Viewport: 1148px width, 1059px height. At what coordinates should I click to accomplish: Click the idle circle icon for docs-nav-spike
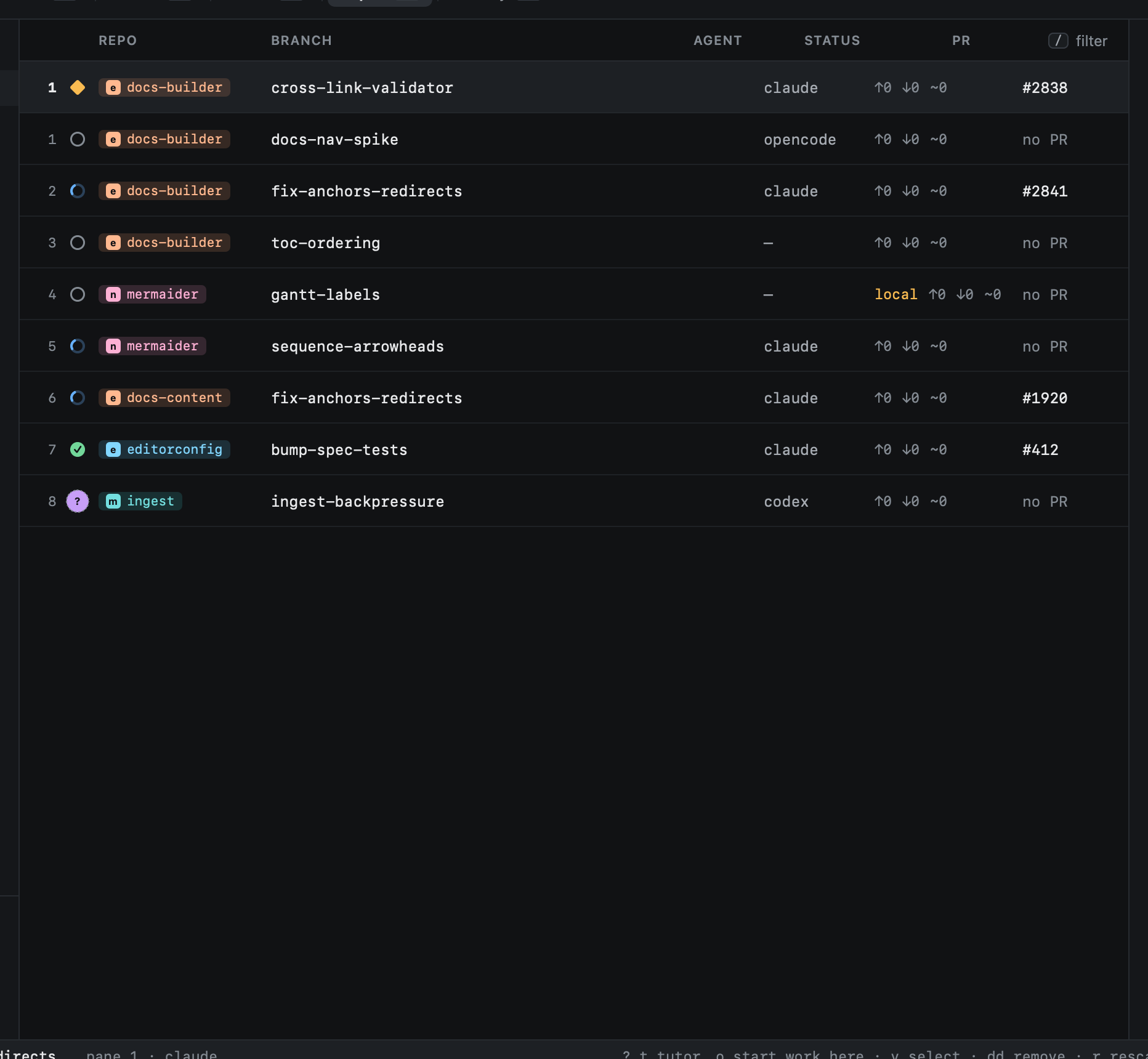(78, 139)
